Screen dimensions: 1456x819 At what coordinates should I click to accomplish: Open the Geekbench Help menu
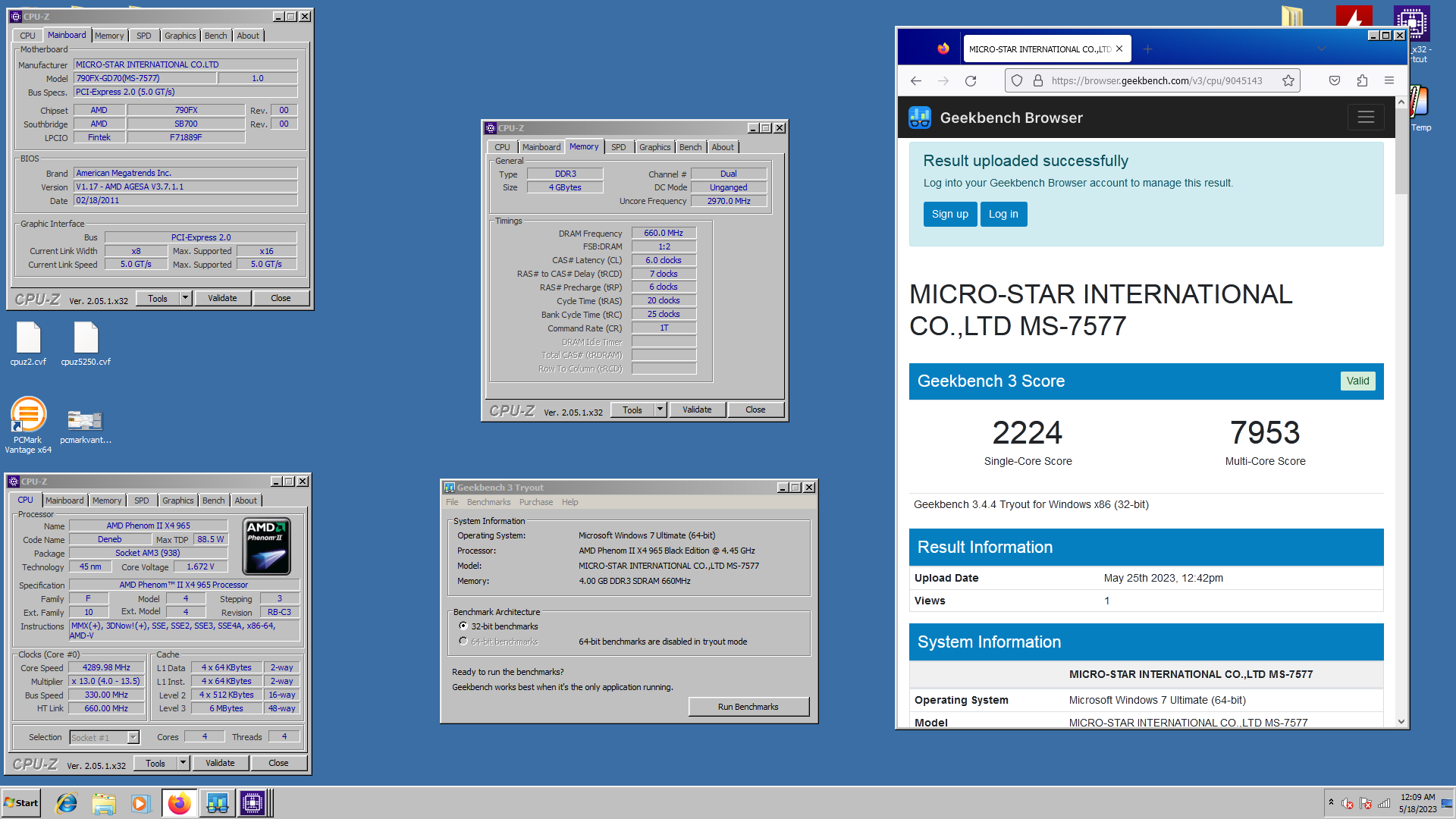(x=570, y=502)
